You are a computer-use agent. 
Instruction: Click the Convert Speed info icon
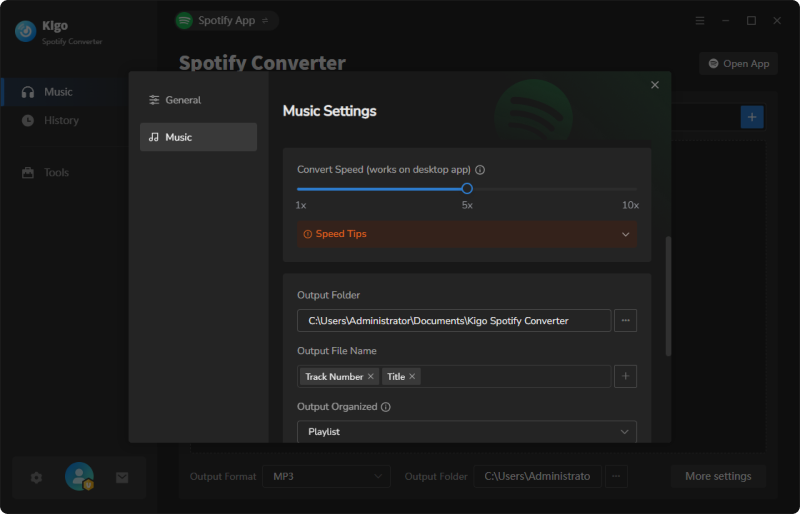coord(480,170)
